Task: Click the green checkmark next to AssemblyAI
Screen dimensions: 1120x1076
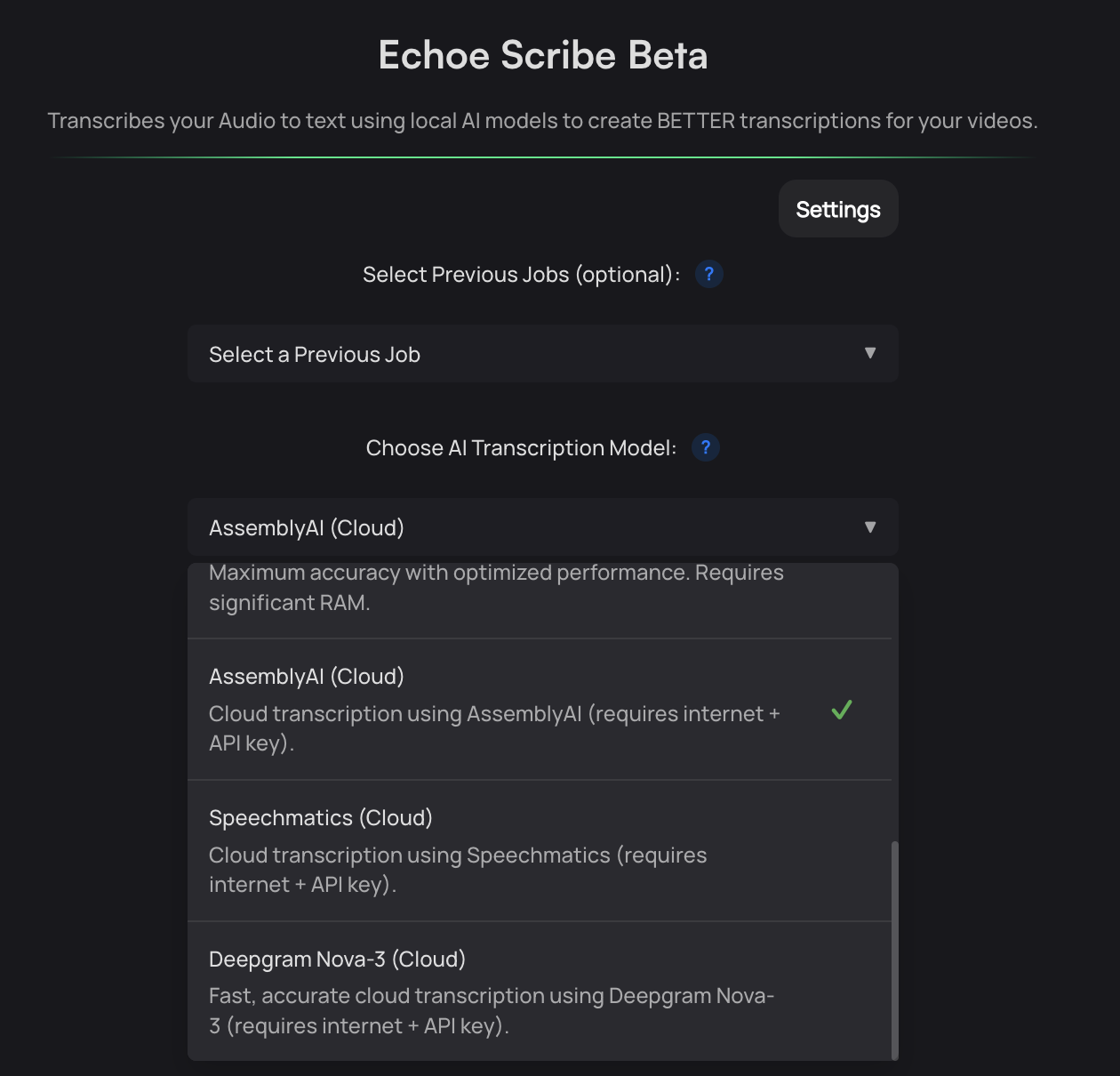Action: [841, 710]
